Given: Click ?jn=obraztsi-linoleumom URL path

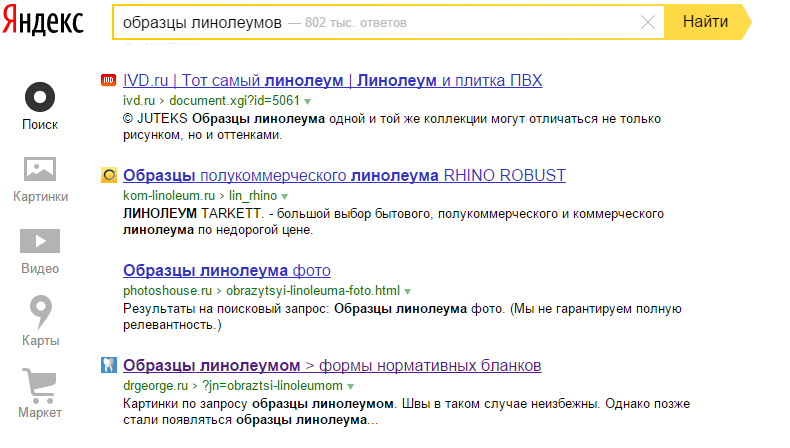Looking at the screenshot, I should point(272,386).
